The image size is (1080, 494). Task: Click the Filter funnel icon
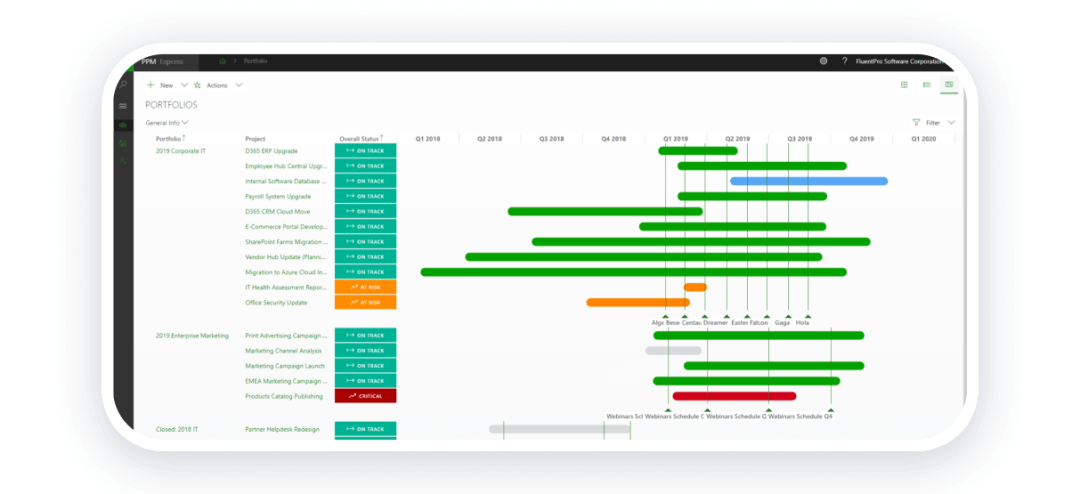pyautogui.click(x=916, y=123)
